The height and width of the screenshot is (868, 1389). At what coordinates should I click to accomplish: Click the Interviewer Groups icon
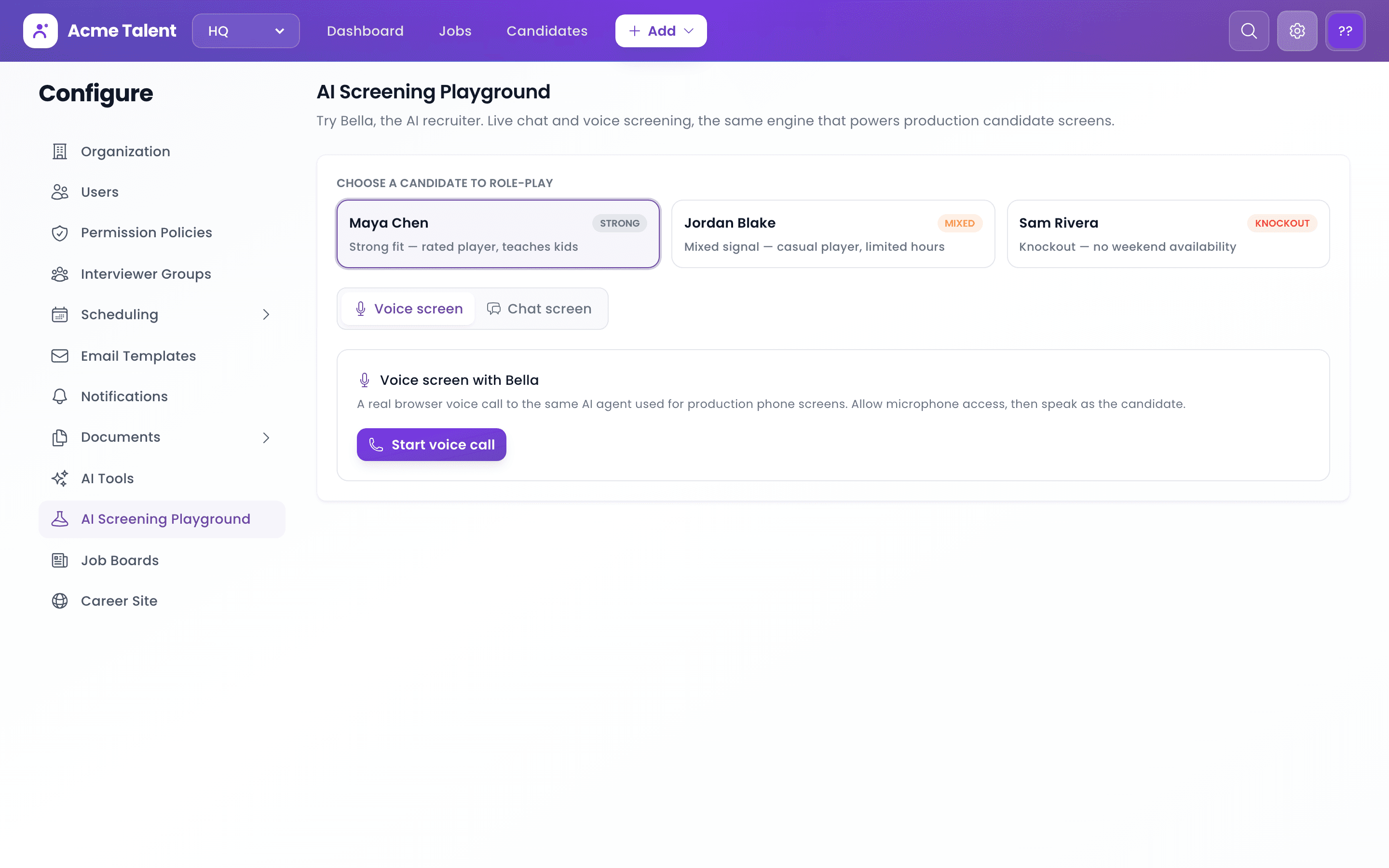(x=60, y=274)
